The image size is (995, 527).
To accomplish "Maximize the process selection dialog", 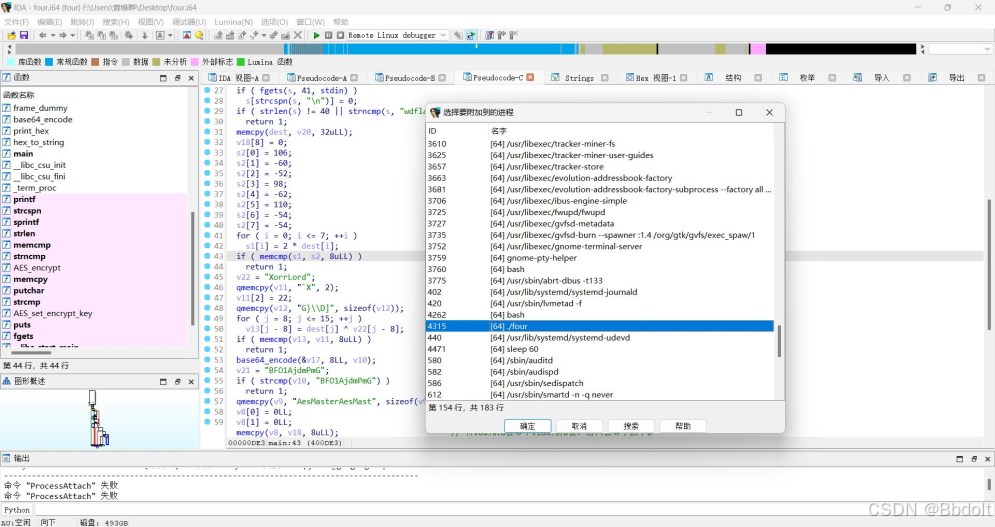I will click(739, 112).
